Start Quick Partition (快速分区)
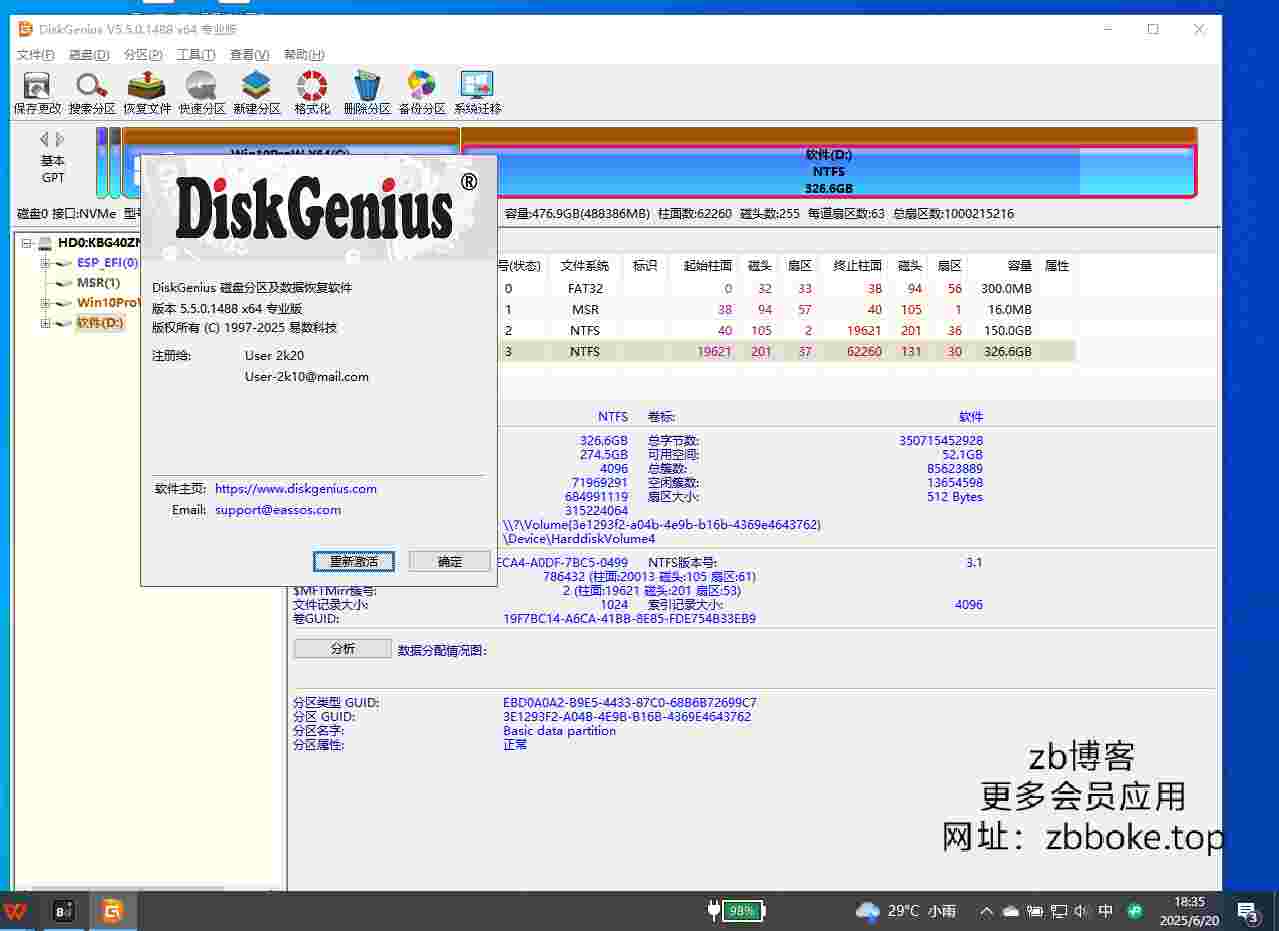Image resolution: width=1279 pixels, height=931 pixels. 202,93
